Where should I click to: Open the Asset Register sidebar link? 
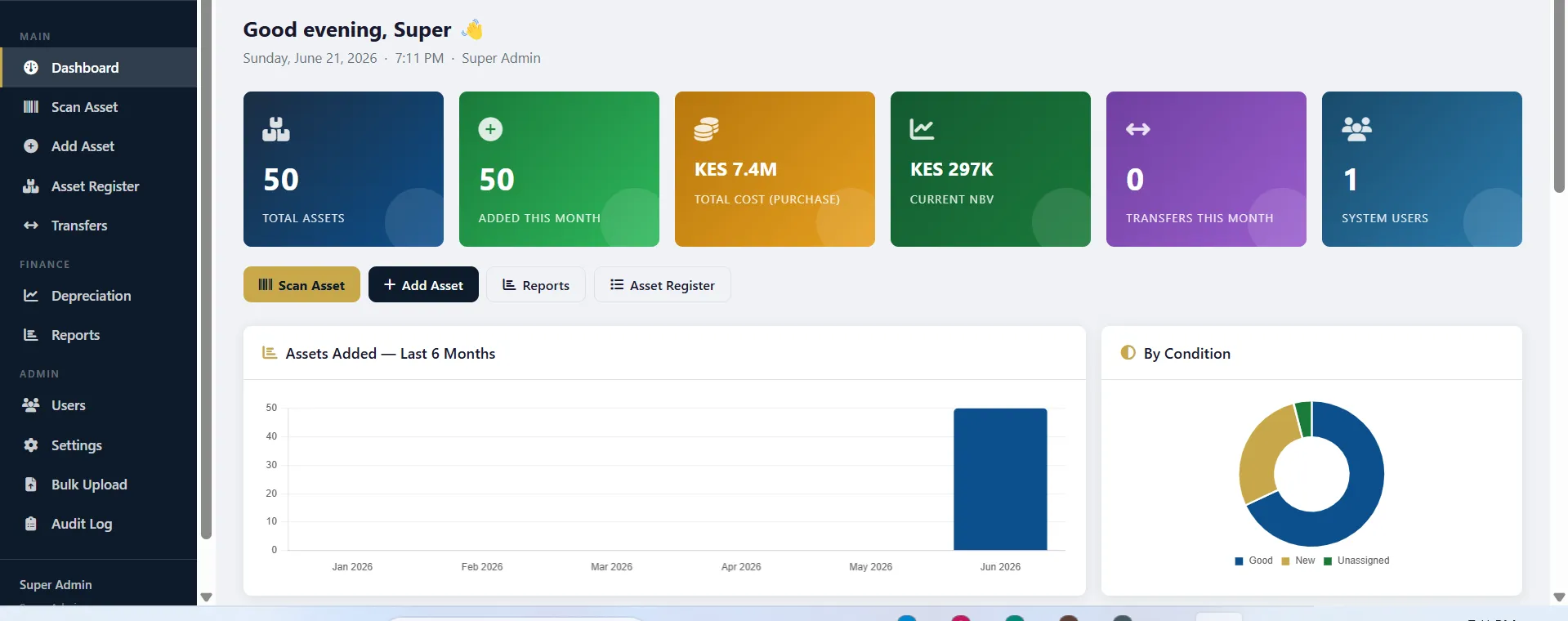click(x=98, y=186)
